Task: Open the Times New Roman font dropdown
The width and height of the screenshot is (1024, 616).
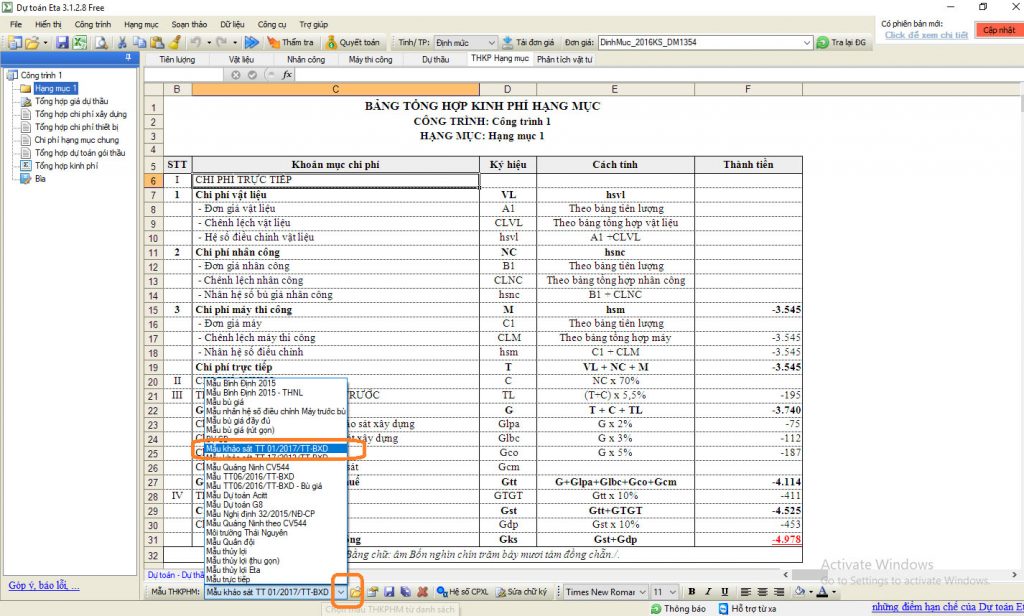Action: point(643,592)
